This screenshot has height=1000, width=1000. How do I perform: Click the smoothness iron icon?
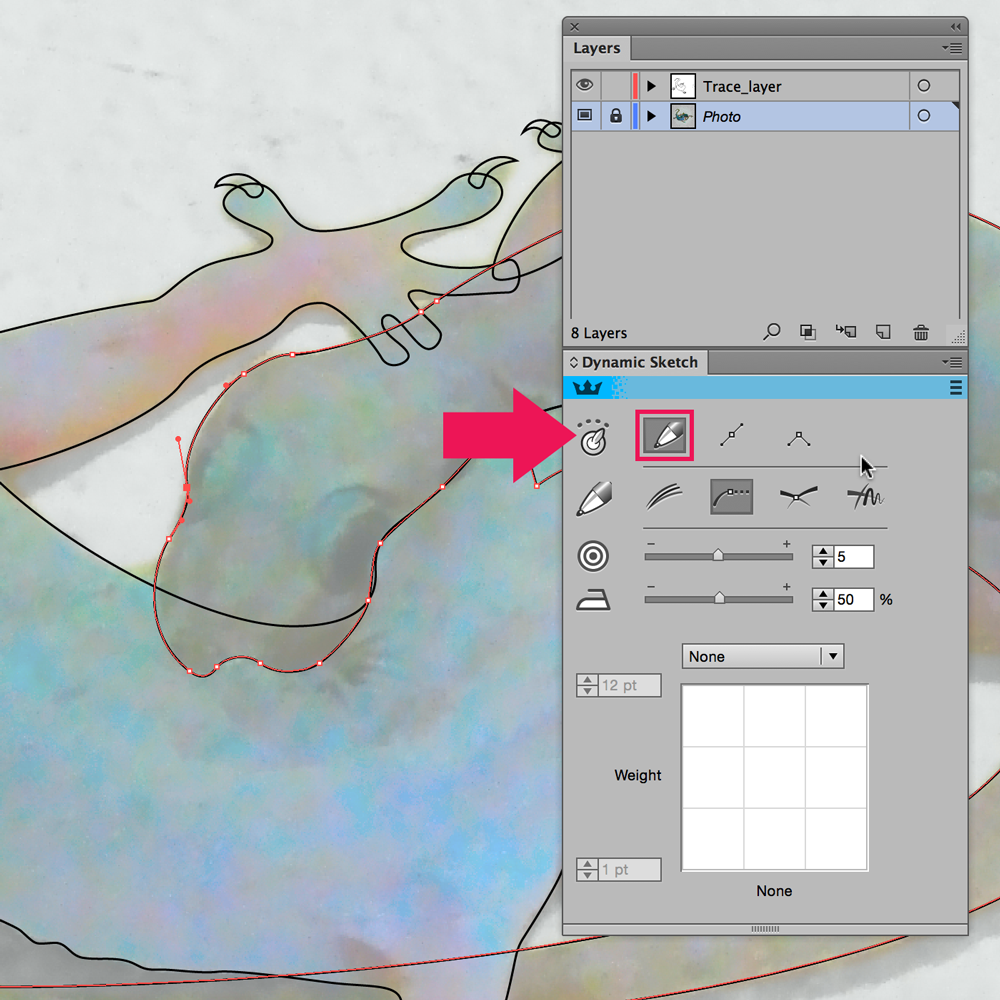pos(593,599)
